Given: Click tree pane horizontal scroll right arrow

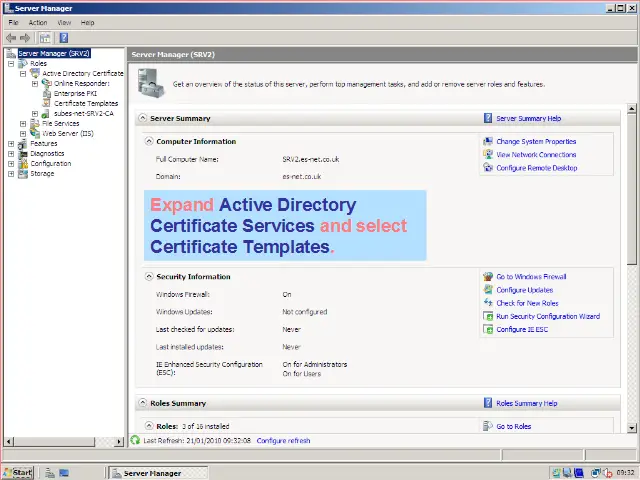Looking at the screenshot, I should coord(119,442).
